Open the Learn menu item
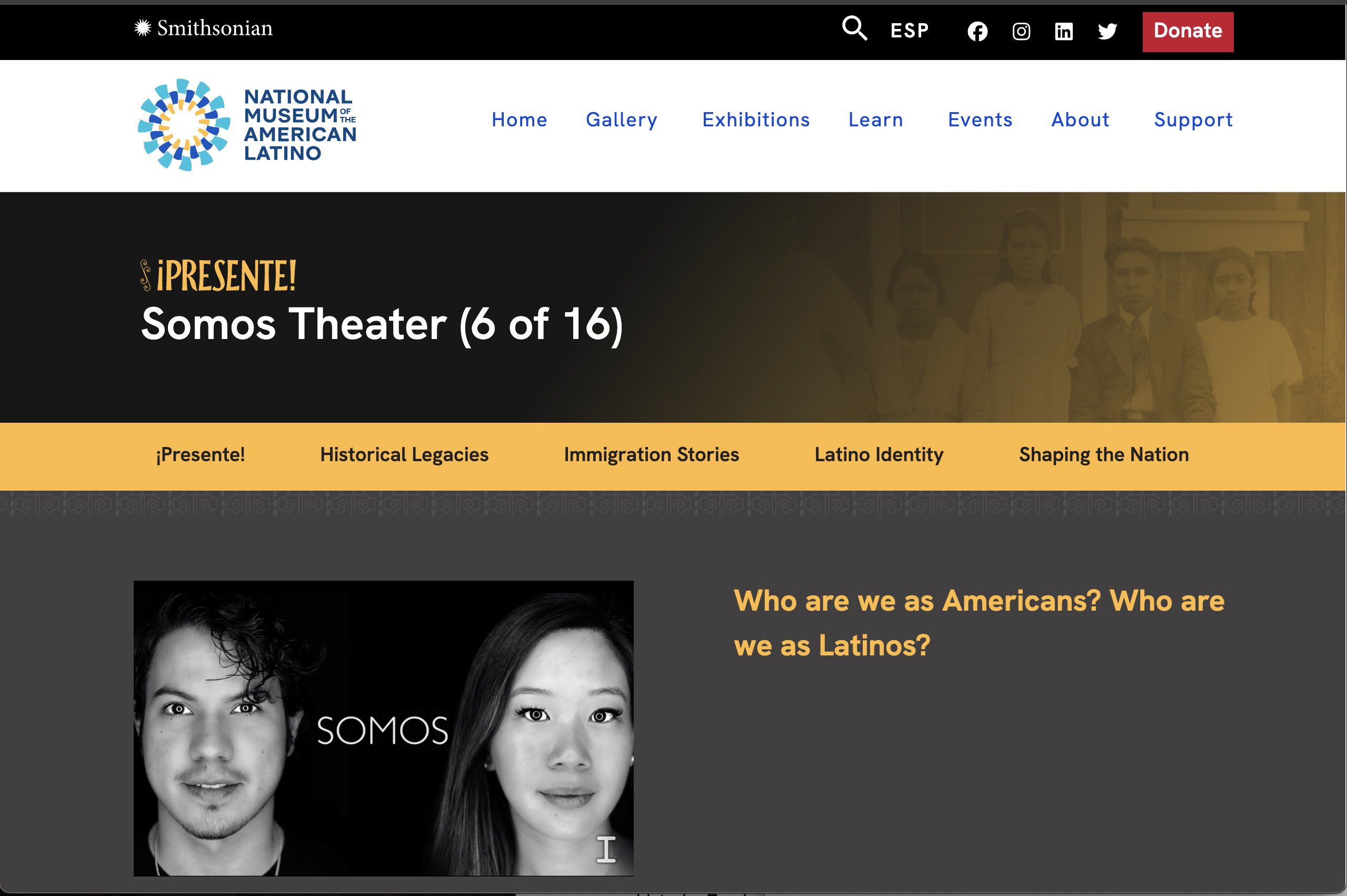Viewport: 1347px width, 896px height. pyautogui.click(x=876, y=120)
